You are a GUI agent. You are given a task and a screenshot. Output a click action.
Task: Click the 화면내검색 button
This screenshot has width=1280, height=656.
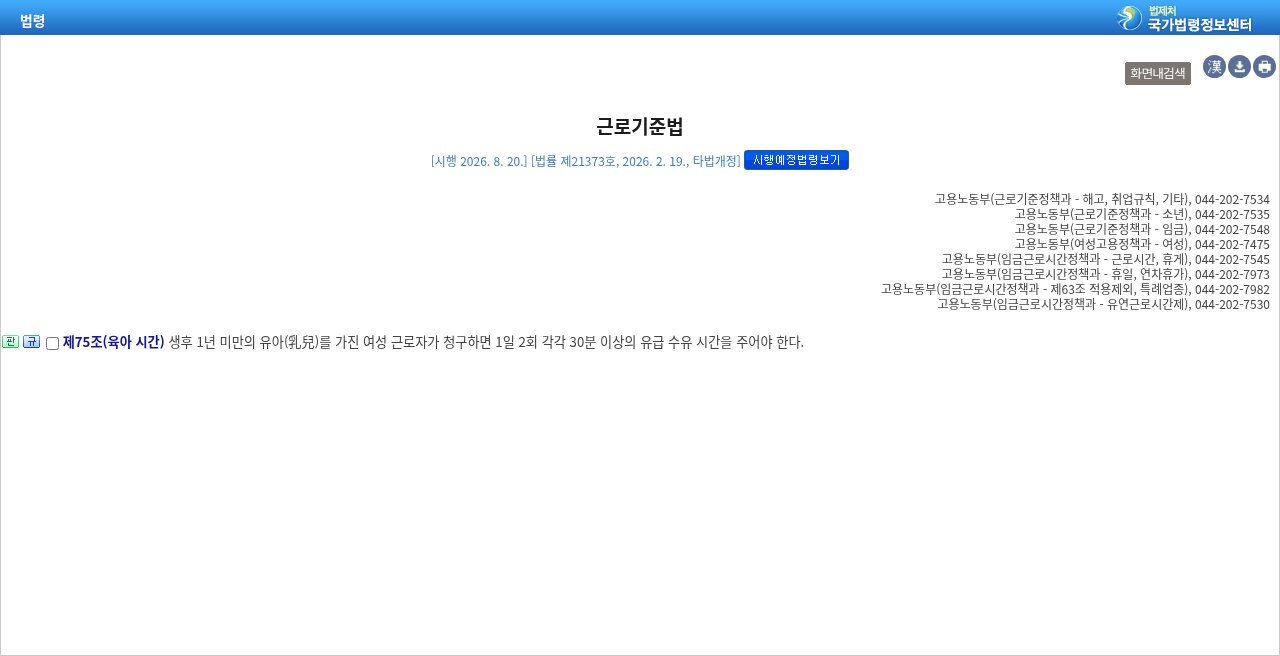[x=1158, y=73]
